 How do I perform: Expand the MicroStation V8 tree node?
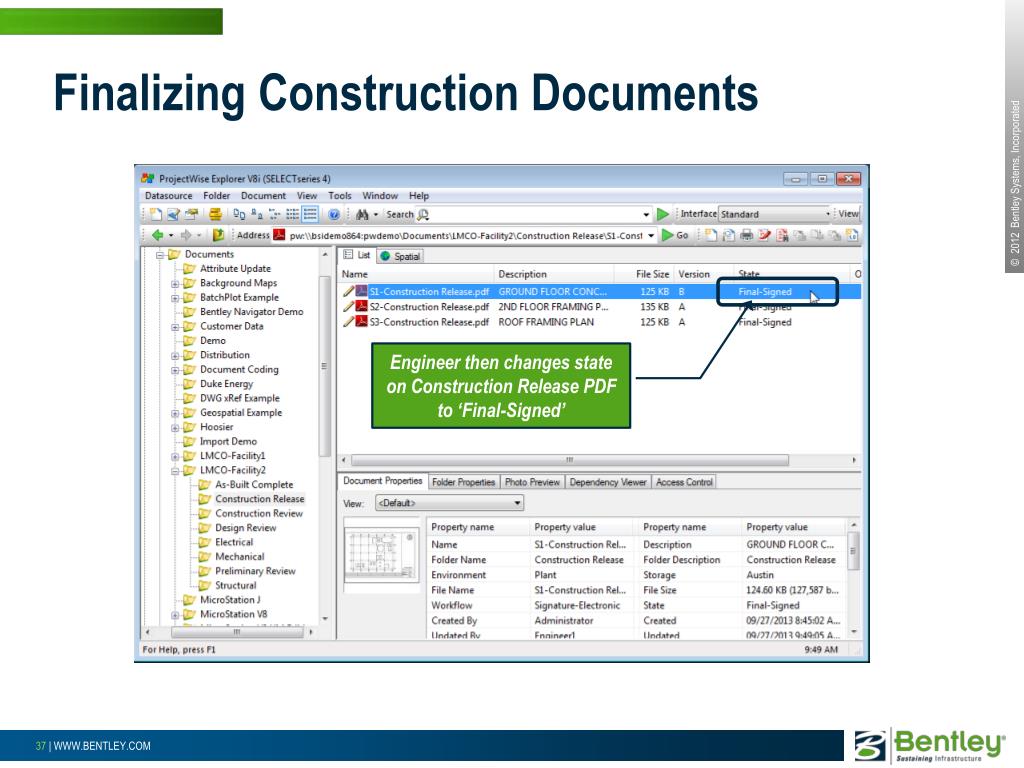coord(175,615)
